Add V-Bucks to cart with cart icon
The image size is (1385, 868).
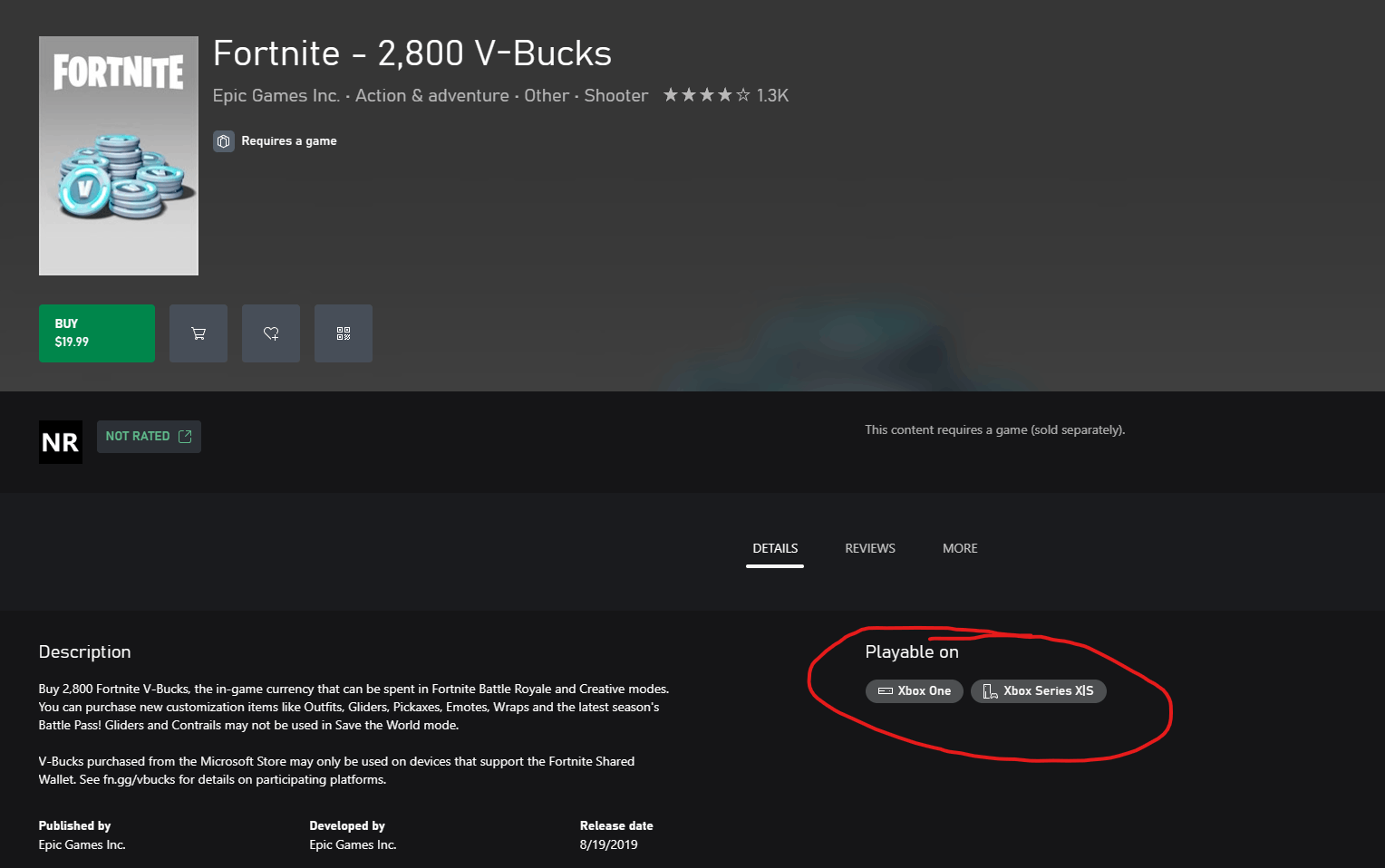point(199,333)
